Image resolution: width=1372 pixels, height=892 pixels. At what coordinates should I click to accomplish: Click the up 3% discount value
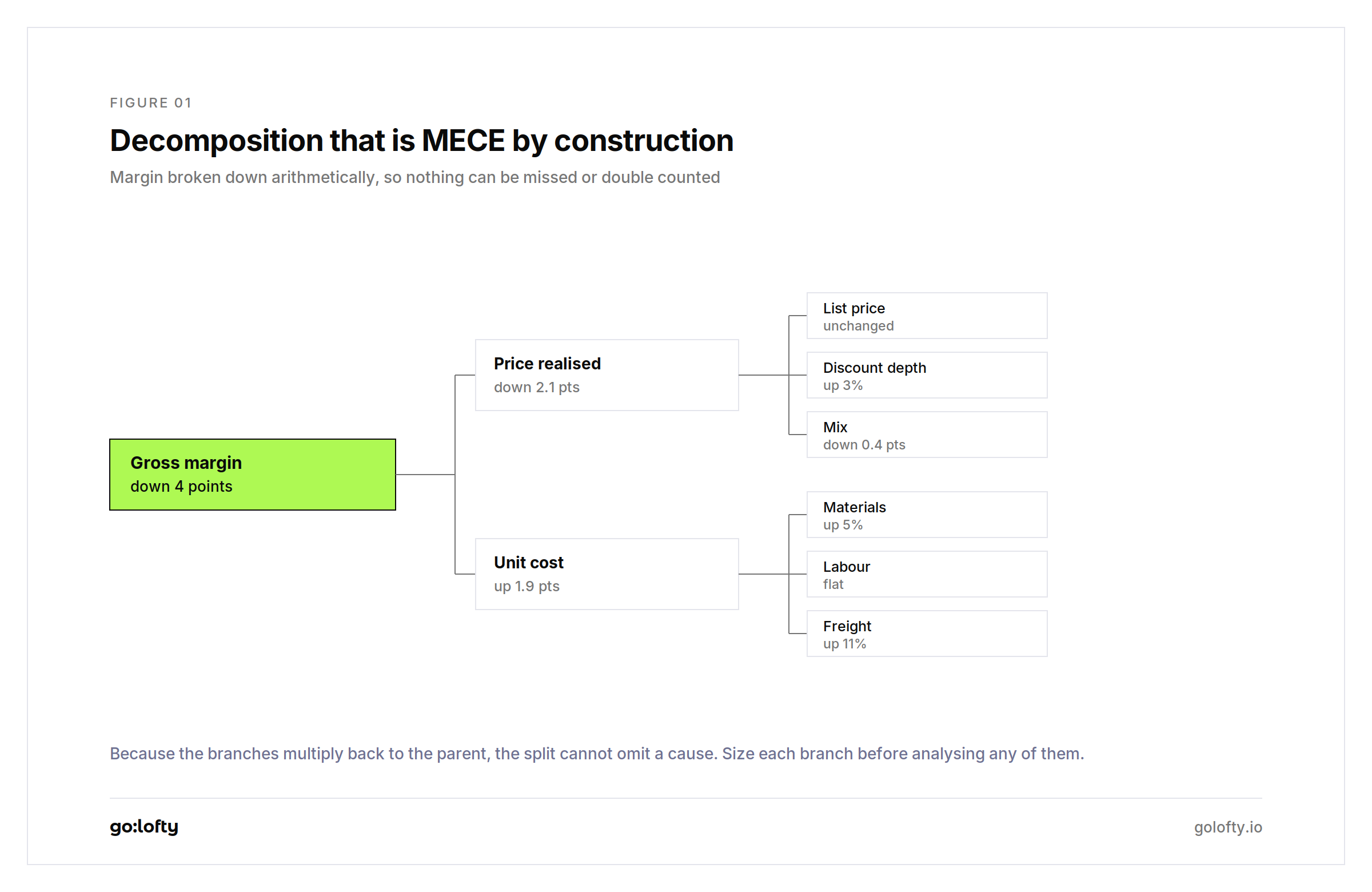point(842,385)
